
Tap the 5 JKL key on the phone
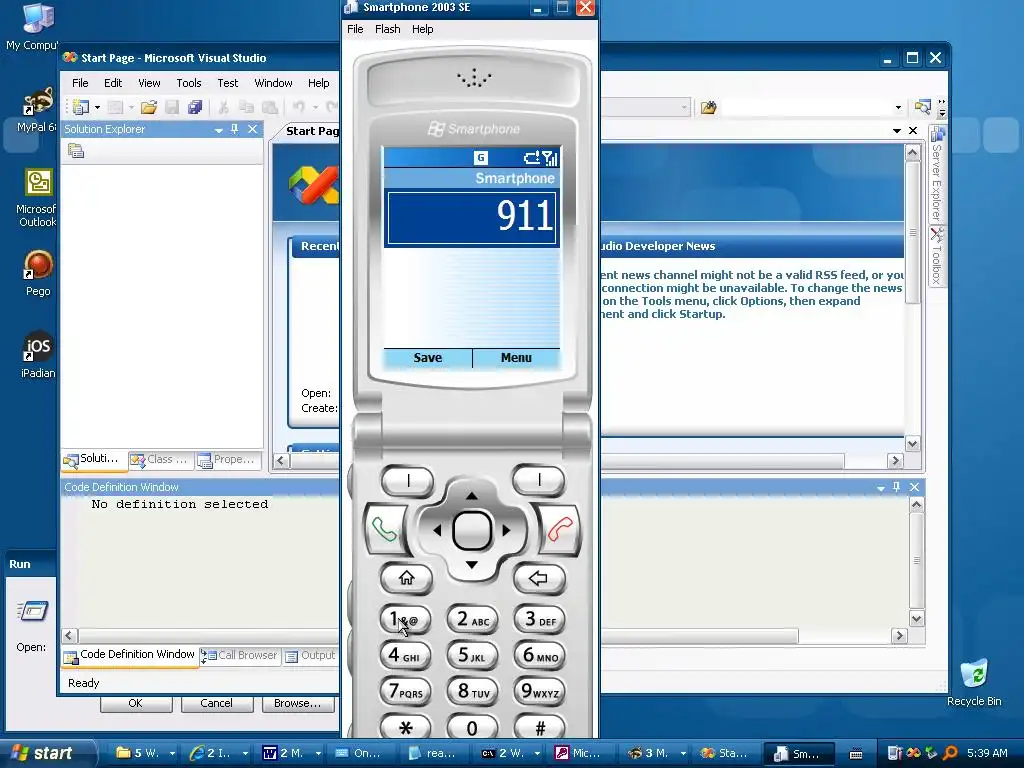[x=472, y=655]
